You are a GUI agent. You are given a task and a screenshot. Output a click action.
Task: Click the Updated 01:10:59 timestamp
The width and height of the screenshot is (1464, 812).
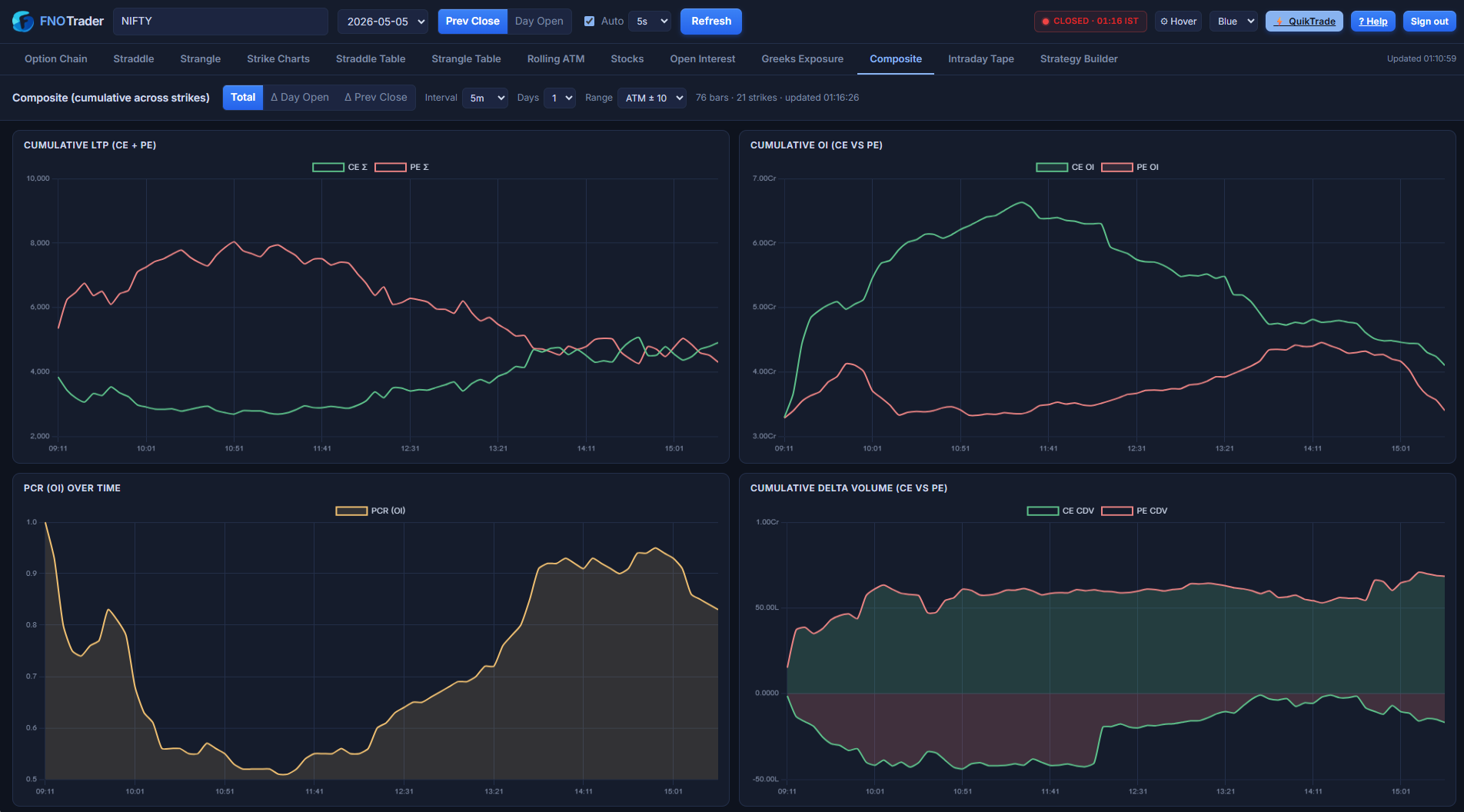coord(1421,59)
